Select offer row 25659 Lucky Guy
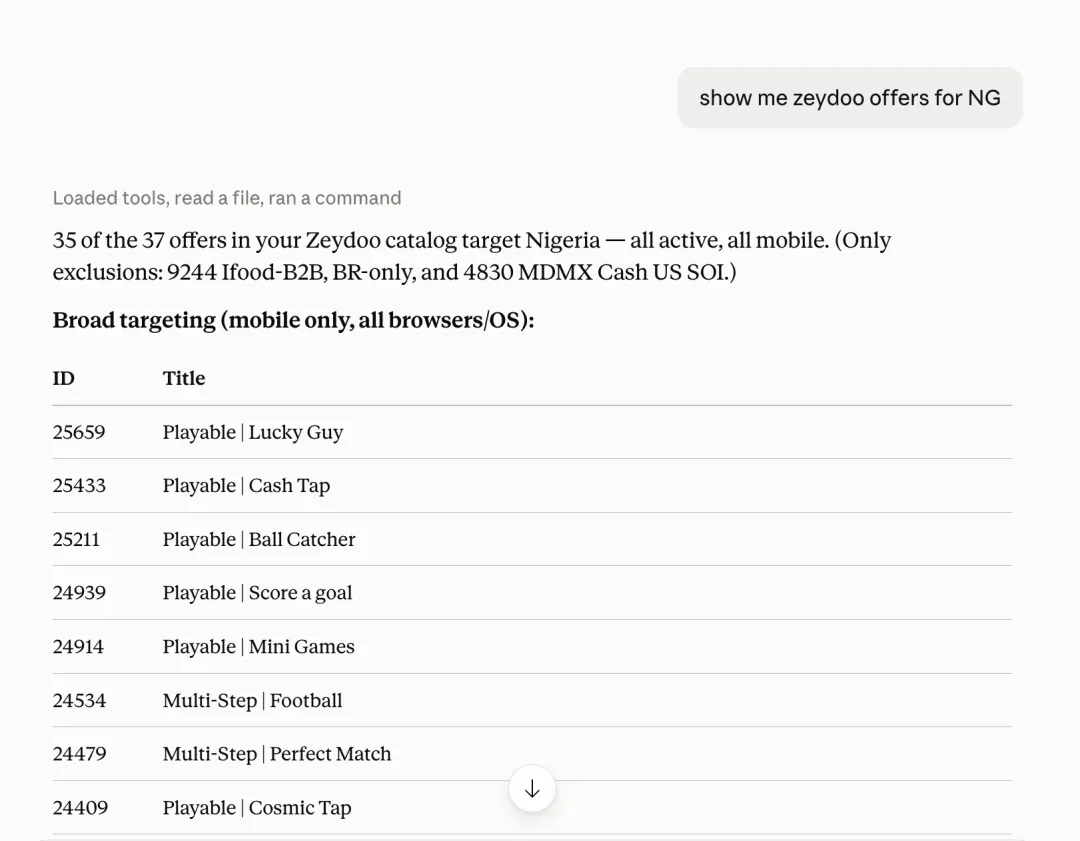The height and width of the screenshot is (841, 1080). (x=532, y=432)
